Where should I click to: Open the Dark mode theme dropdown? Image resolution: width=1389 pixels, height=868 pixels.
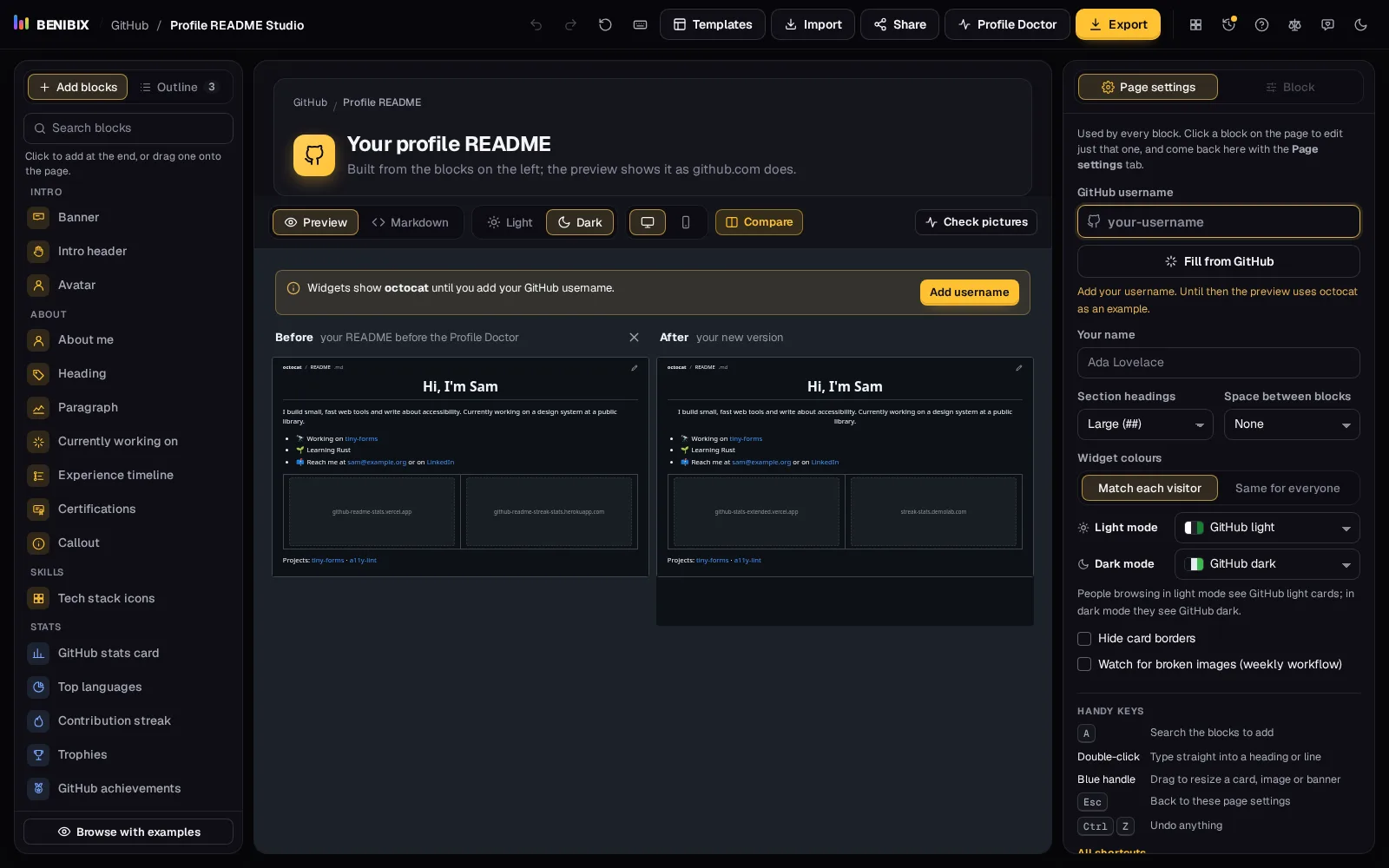[1267, 564]
